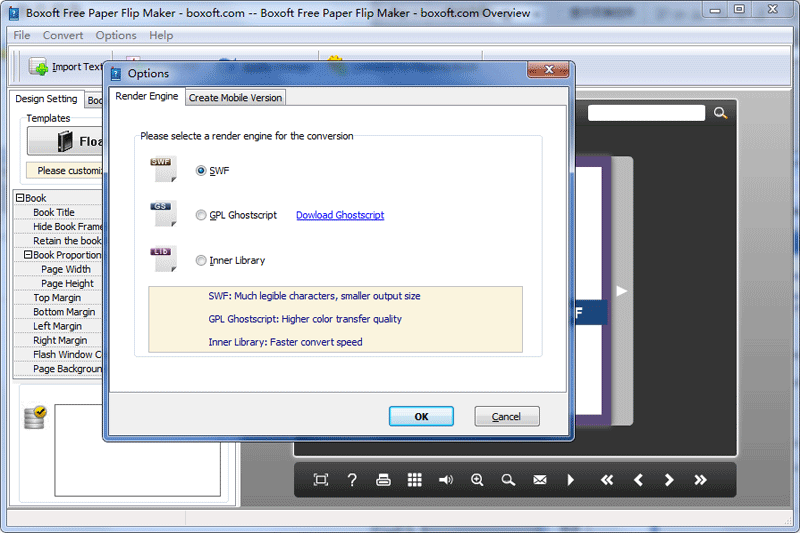The width and height of the screenshot is (800, 533).
Task: Go to previous page arrow
Action: pyautogui.click(x=638, y=479)
